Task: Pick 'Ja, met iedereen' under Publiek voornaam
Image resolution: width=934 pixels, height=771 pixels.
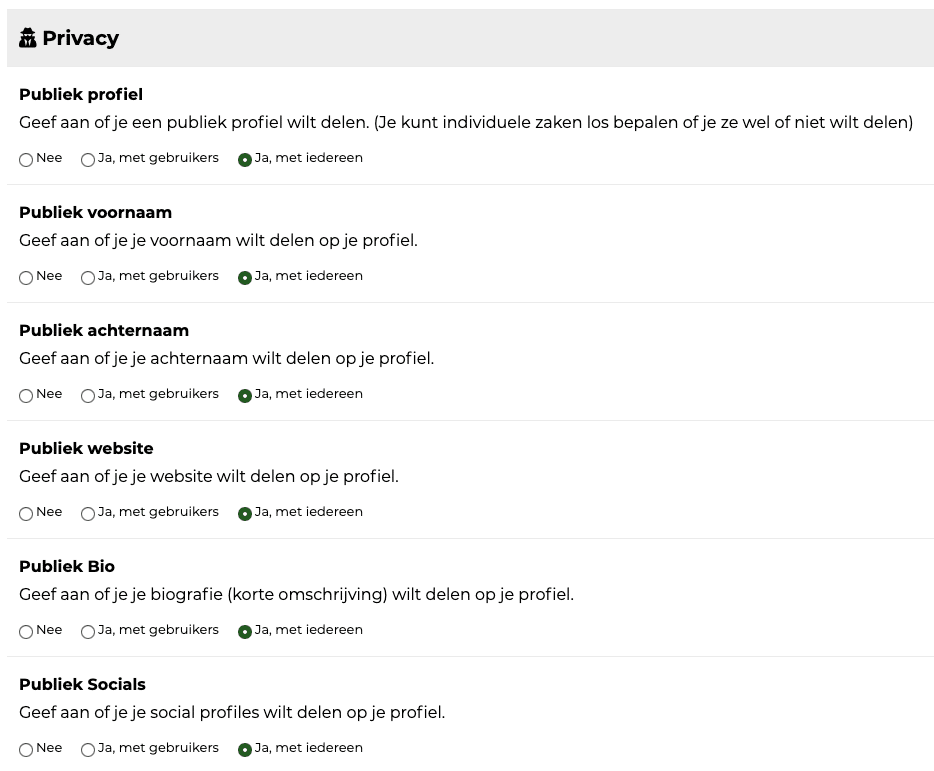Action: coord(245,278)
